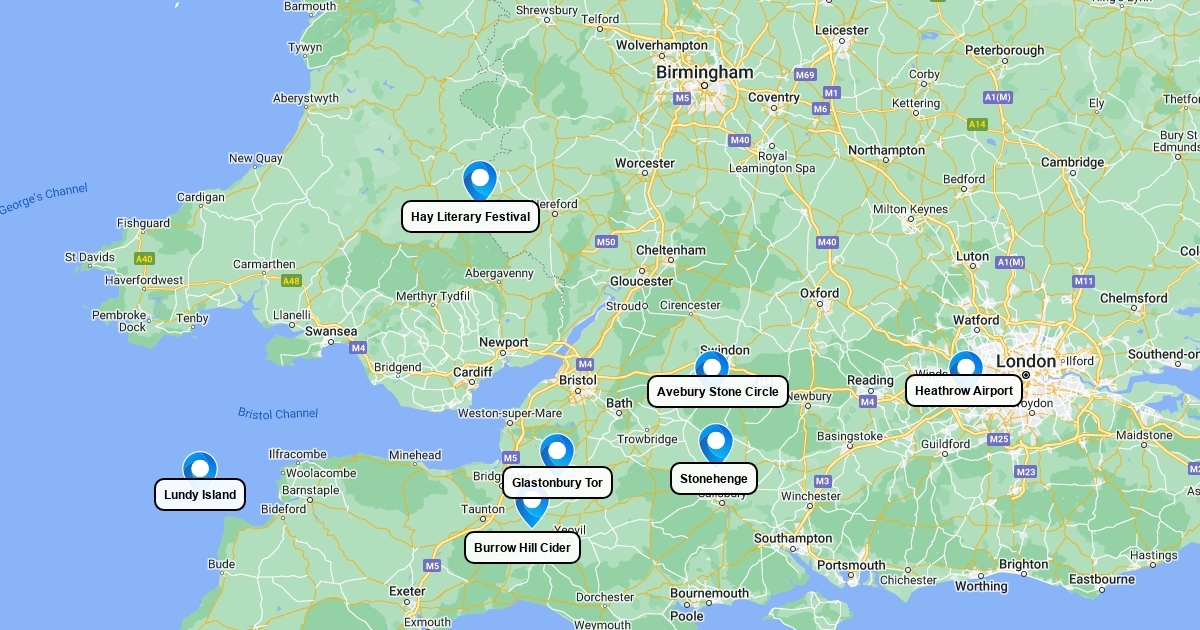Screen dimensions: 1200x630
Task: Click the Bristol Channel water label
Action: point(278,413)
